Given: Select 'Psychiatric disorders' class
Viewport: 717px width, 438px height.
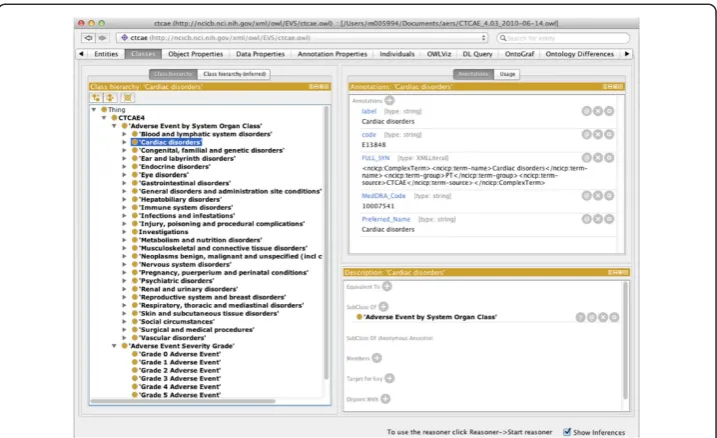Looking at the screenshot, I should pyautogui.click(x=173, y=281).
